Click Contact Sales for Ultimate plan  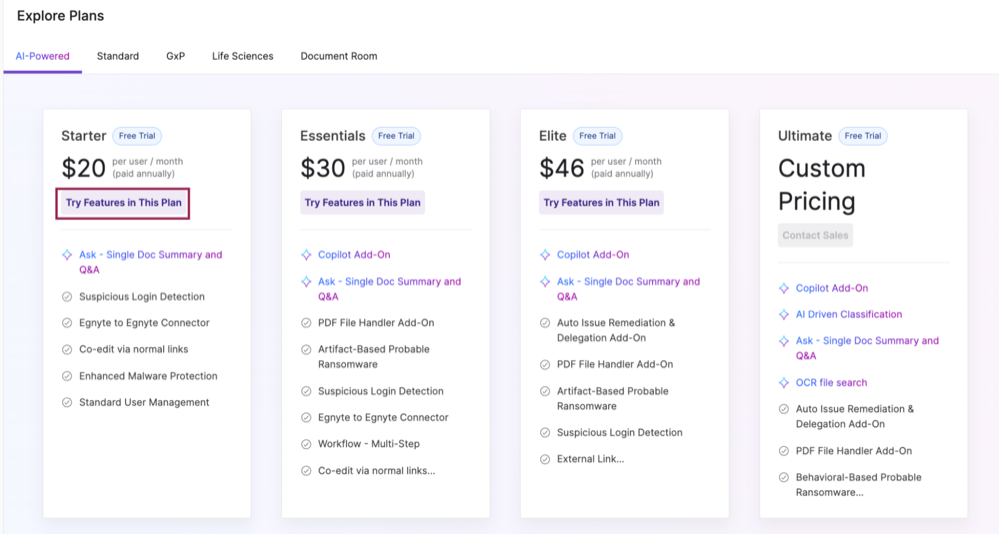click(x=815, y=236)
